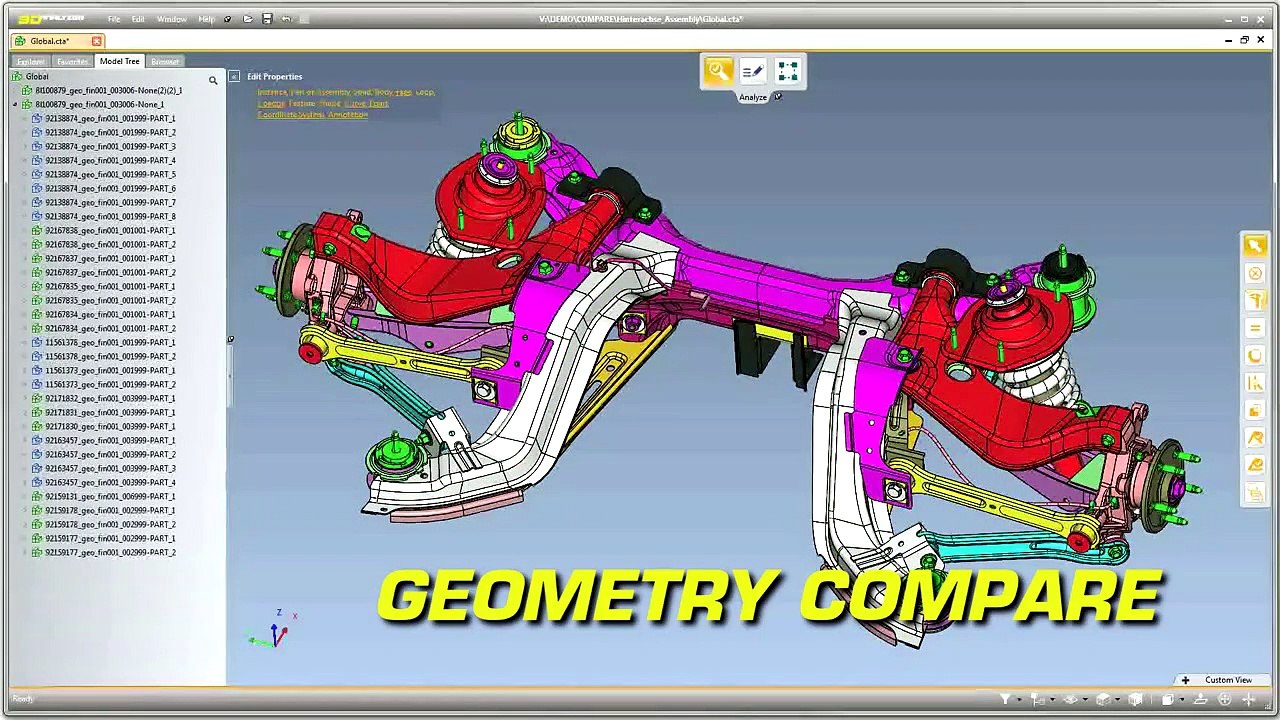This screenshot has height=720, width=1280.
Task: Click the circled cross icon in right toolbar
Action: 1255,273
